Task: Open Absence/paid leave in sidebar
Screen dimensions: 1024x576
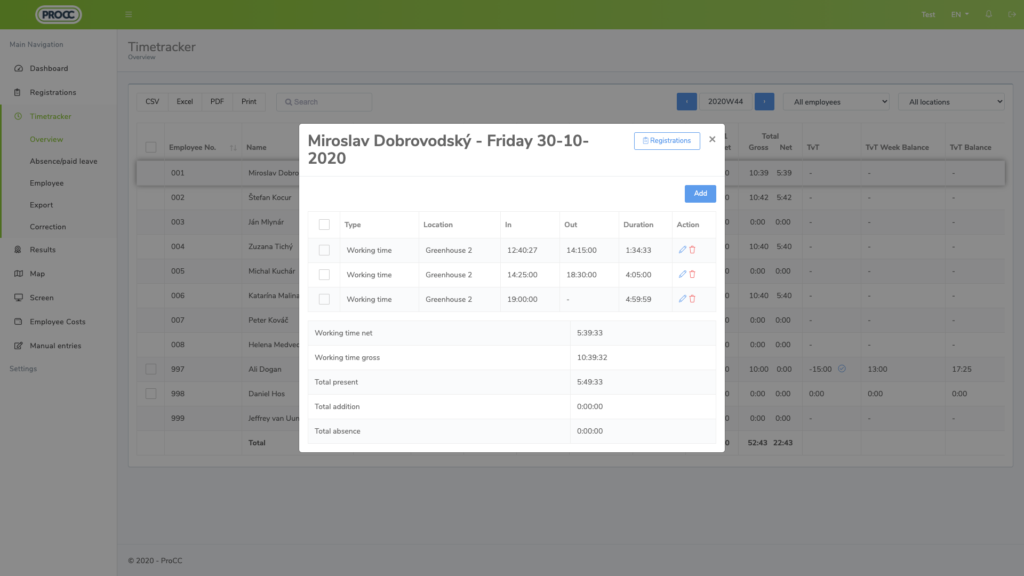Action: [x=63, y=161]
